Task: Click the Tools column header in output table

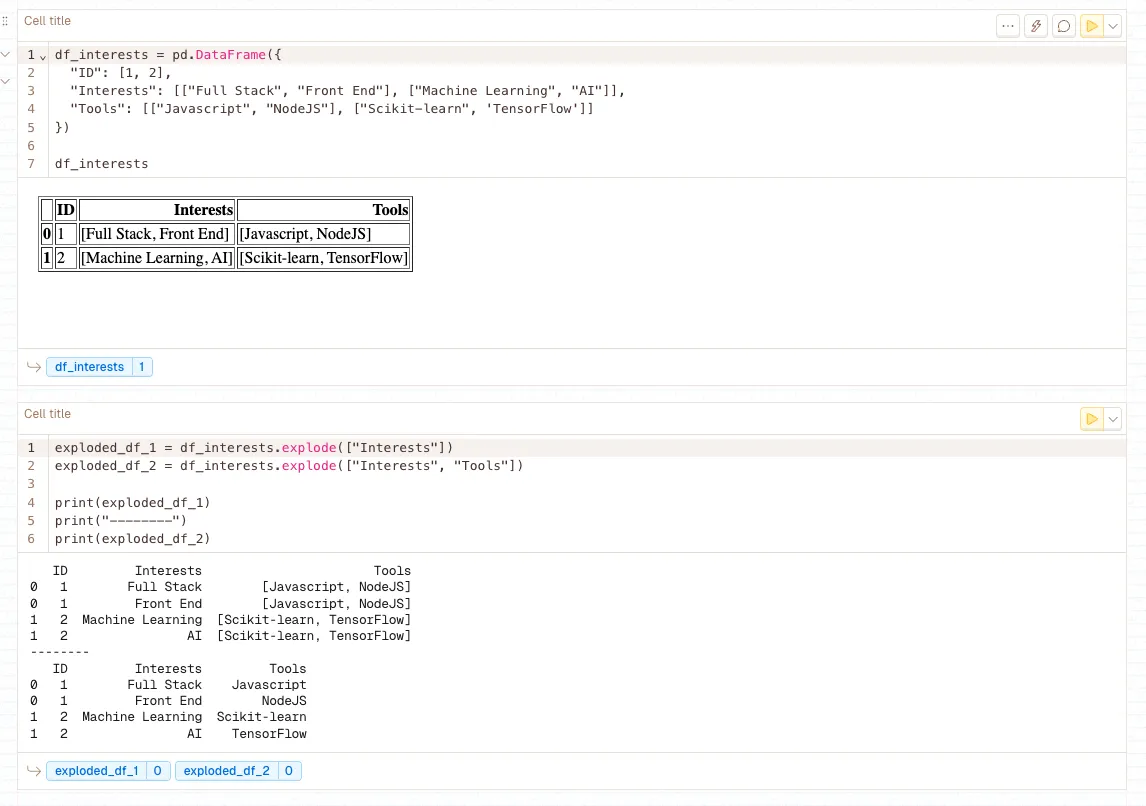Action: tap(323, 209)
